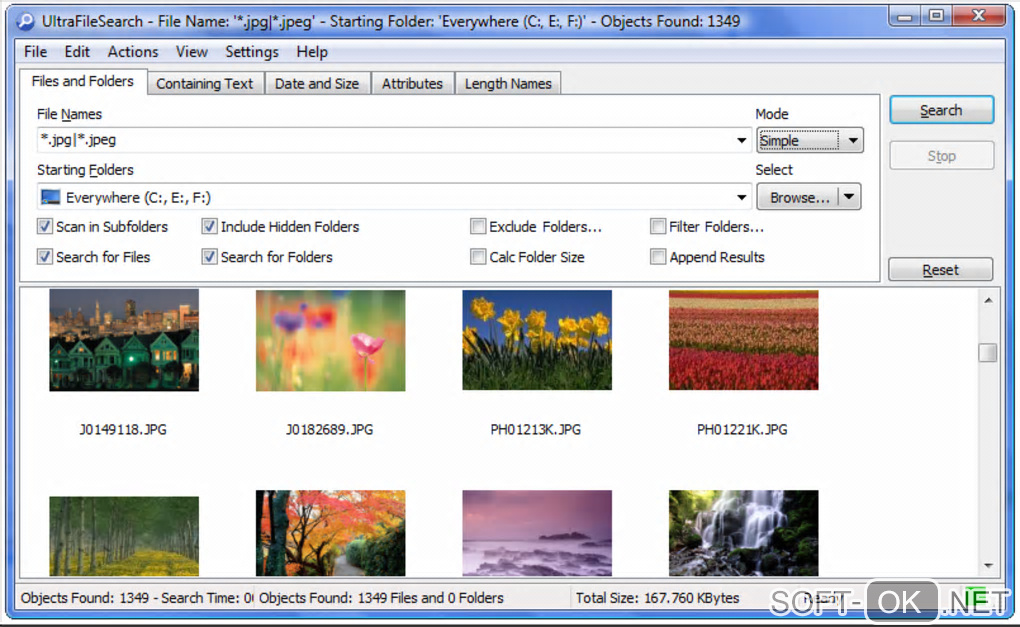Minimize the UltraFileSearch window
This screenshot has width=1020, height=627.
905,16
